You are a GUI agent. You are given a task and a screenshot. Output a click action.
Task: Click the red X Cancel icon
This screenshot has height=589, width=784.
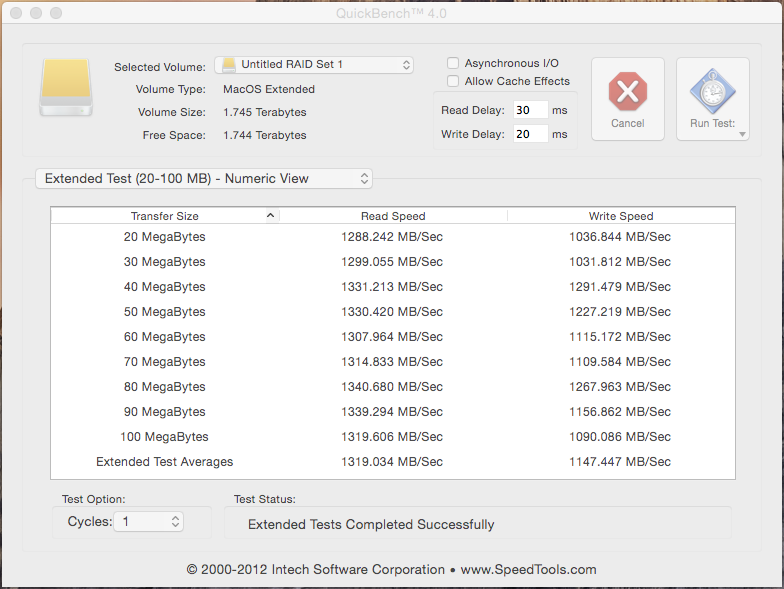tap(627, 92)
